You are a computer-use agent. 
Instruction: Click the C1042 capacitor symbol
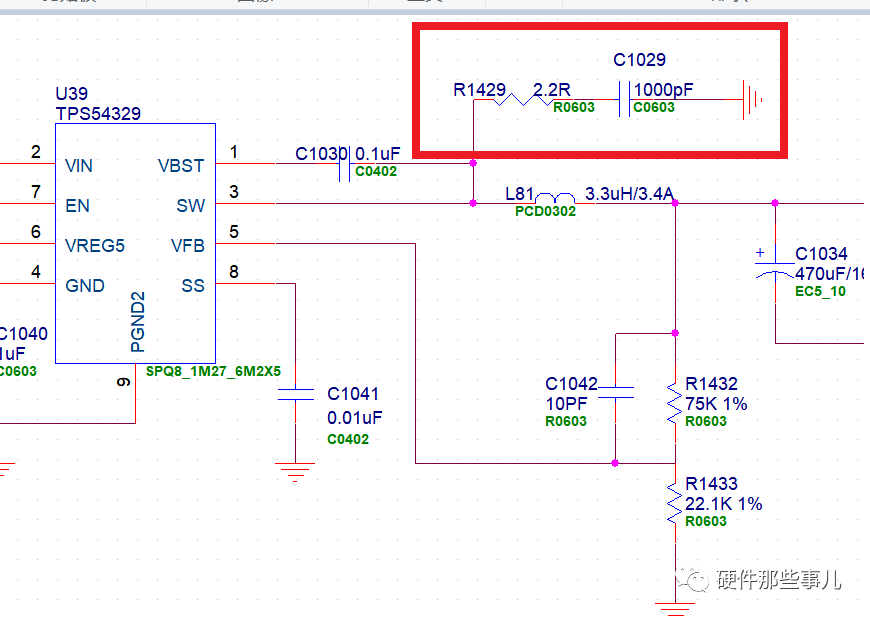[x=615, y=397]
